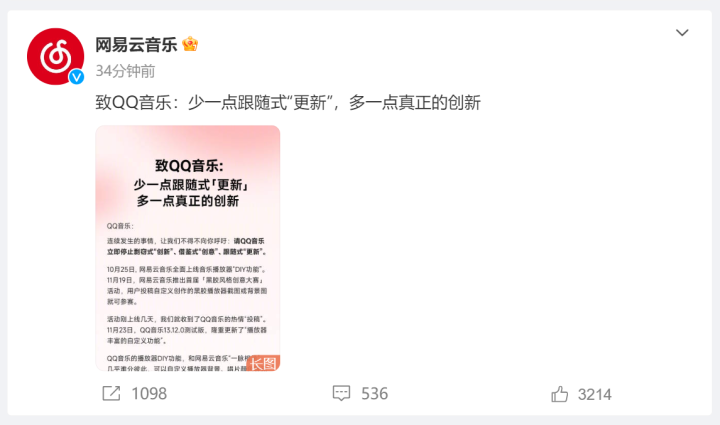Screen dimensions: 720x425
Task: Click the 34分钟前 timestamp
Action: [x=125, y=71]
